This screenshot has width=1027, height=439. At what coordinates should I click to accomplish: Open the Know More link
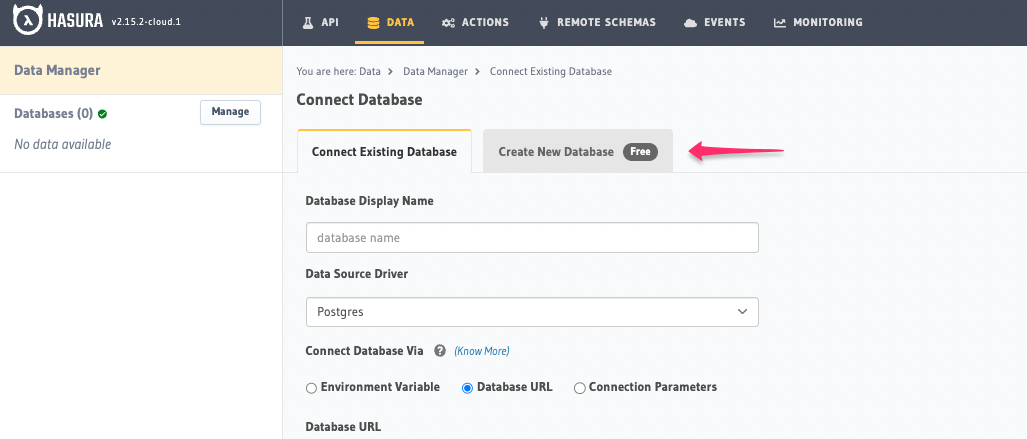482,351
